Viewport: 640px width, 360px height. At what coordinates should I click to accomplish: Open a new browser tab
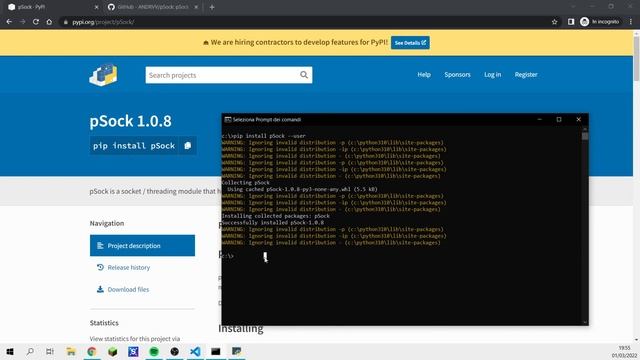212,7
